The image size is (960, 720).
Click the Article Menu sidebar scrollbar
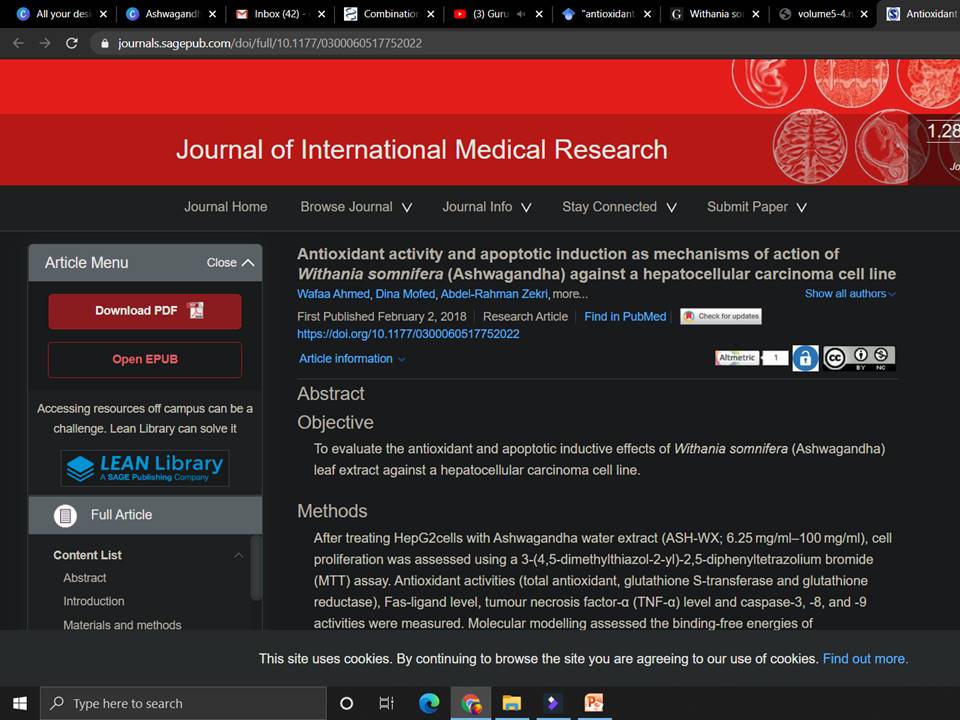(x=256, y=567)
